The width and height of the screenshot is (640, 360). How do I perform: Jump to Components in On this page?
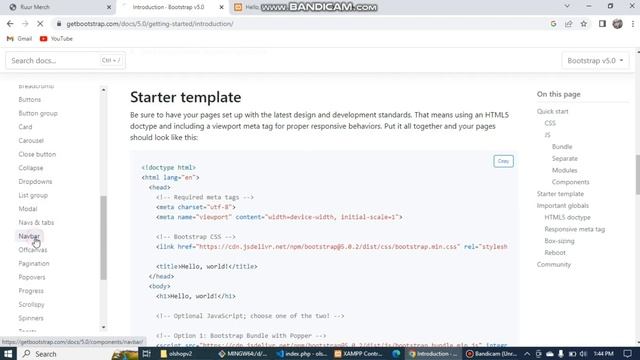[571, 182]
